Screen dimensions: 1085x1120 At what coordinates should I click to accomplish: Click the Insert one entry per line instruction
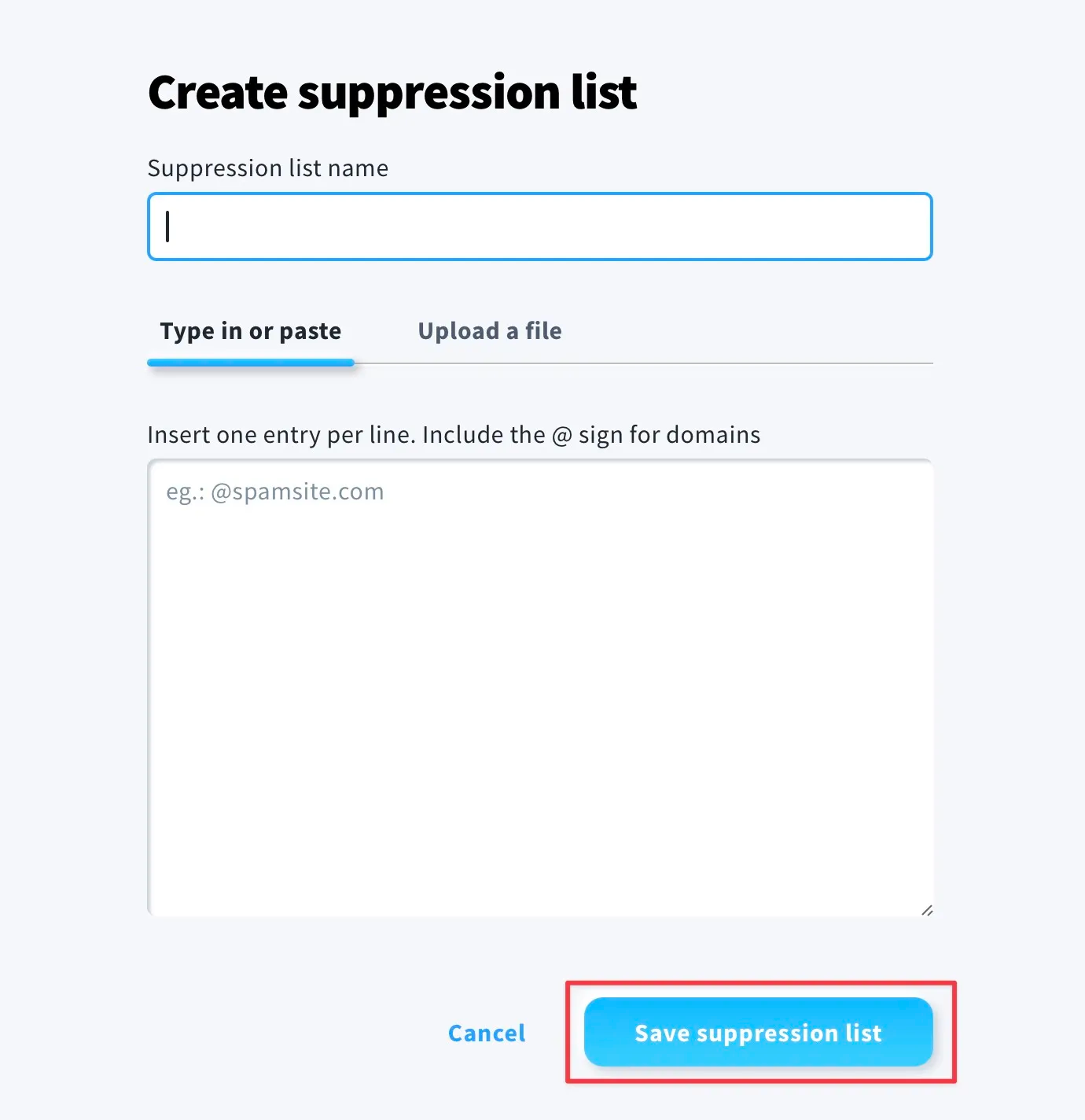453,435
